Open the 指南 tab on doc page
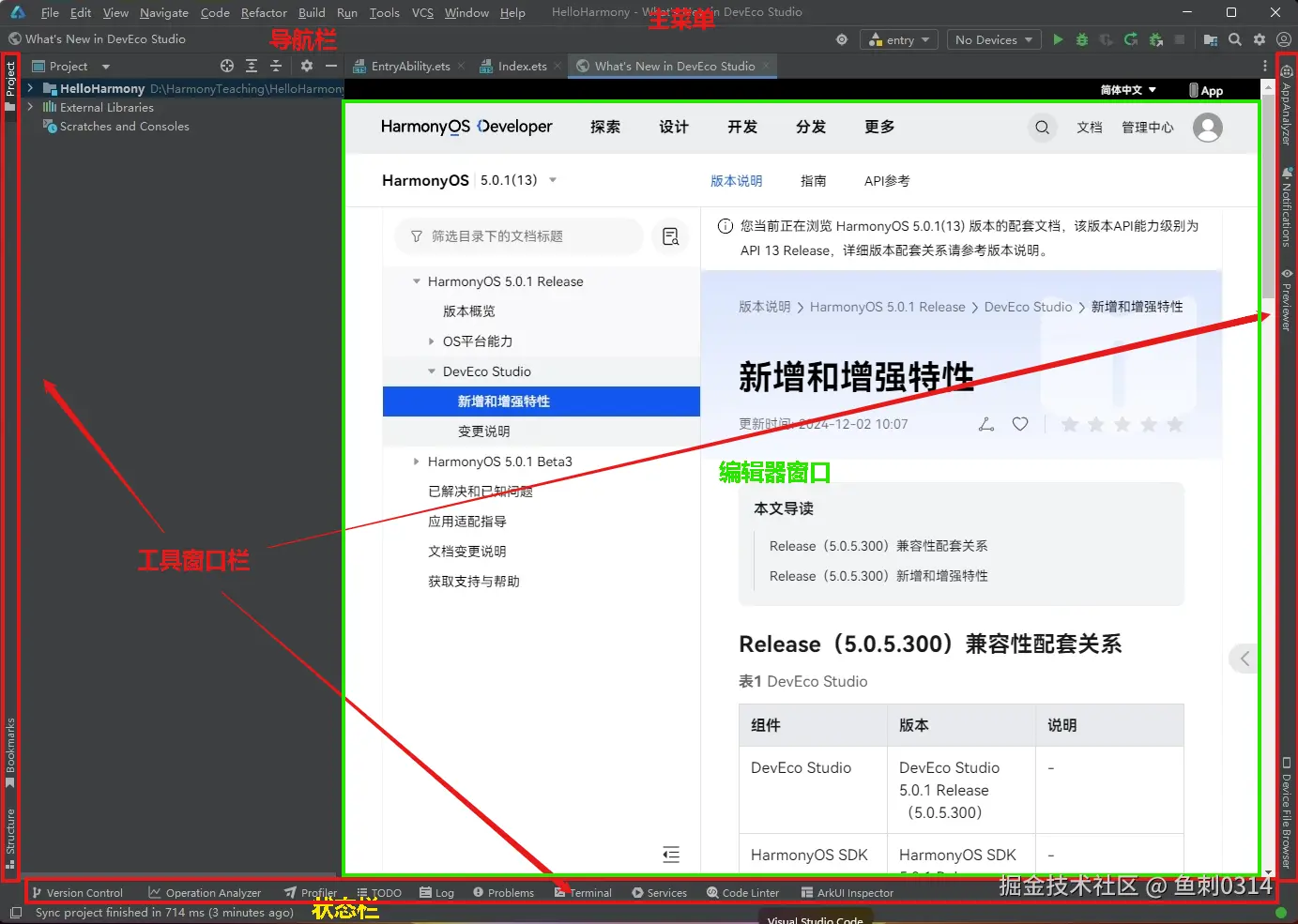1298x924 pixels. coord(814,181)
